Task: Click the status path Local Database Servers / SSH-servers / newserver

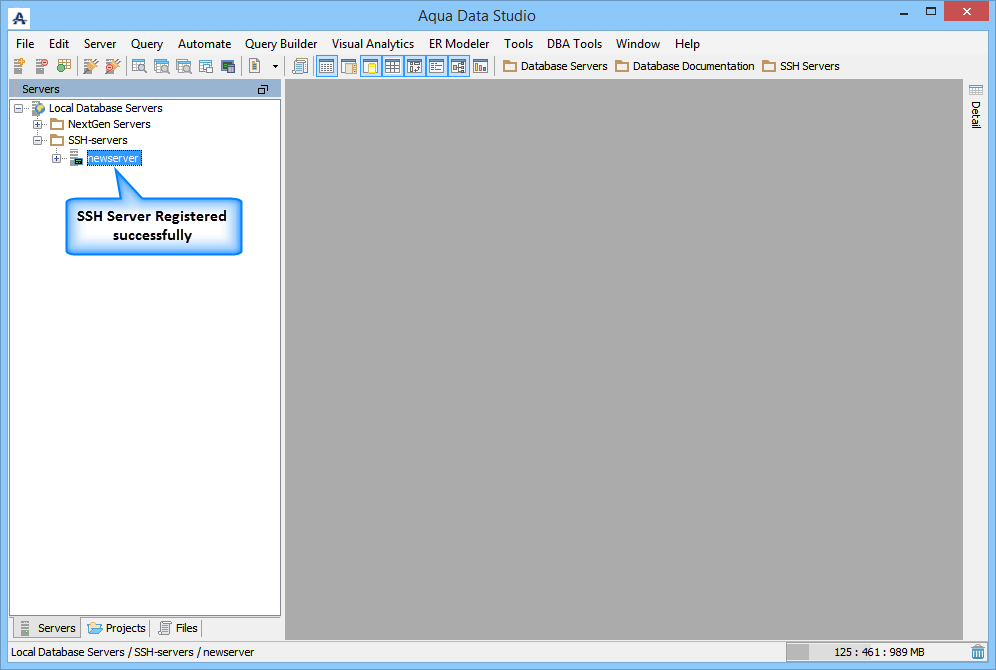Action: [x=132, y=652]
